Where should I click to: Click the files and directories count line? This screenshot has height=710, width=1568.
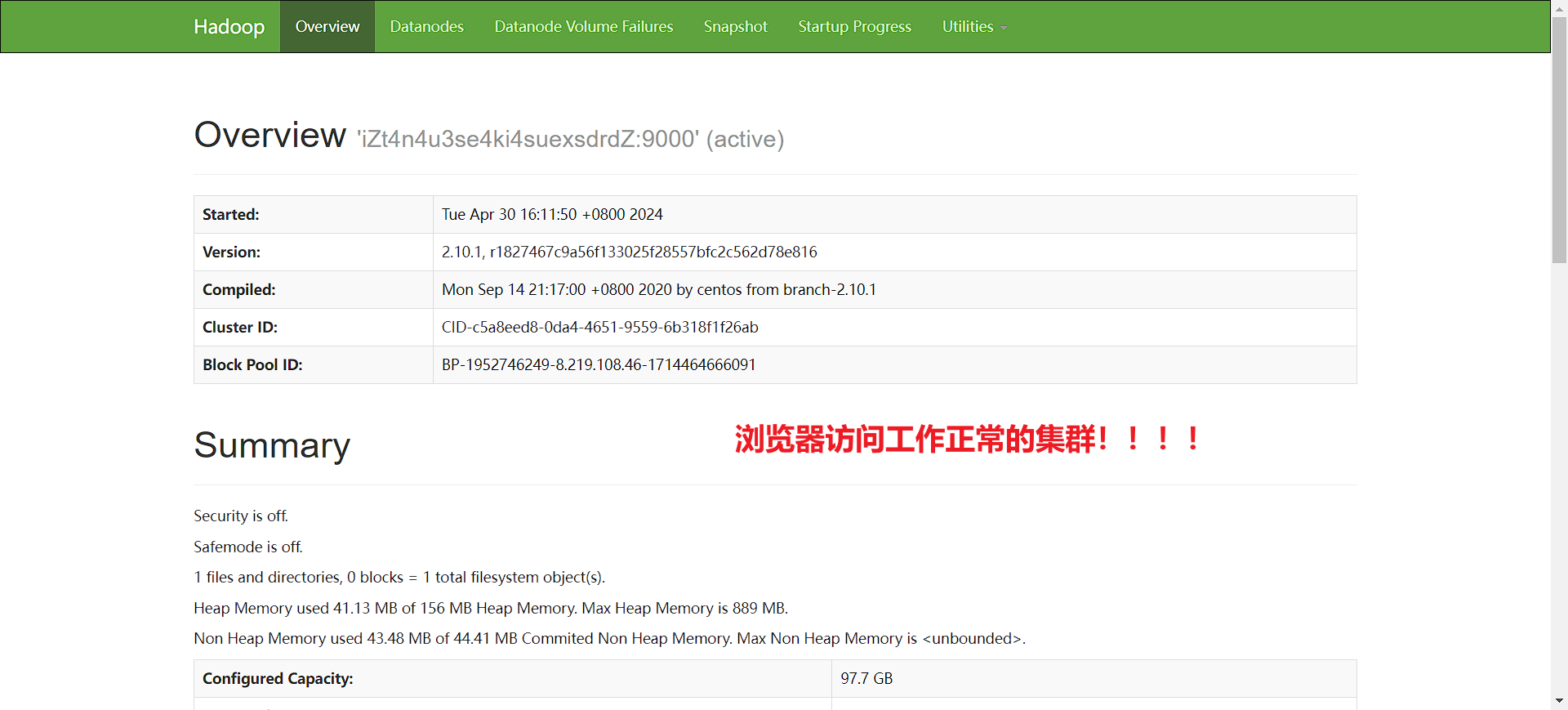399,578
